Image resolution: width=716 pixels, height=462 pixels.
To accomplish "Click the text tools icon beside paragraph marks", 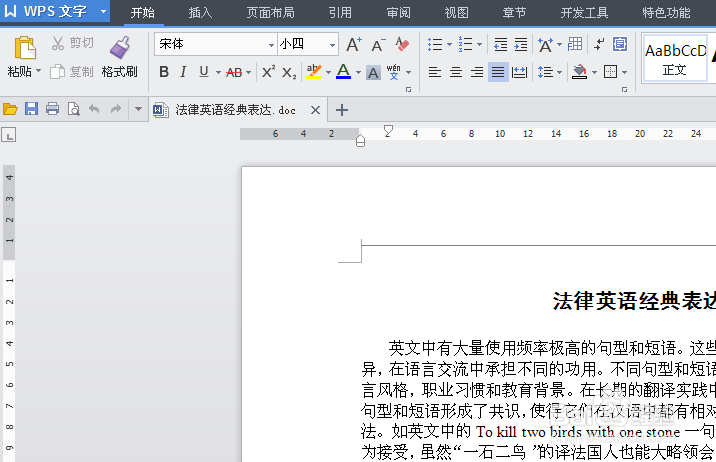I will pos(620,44).
